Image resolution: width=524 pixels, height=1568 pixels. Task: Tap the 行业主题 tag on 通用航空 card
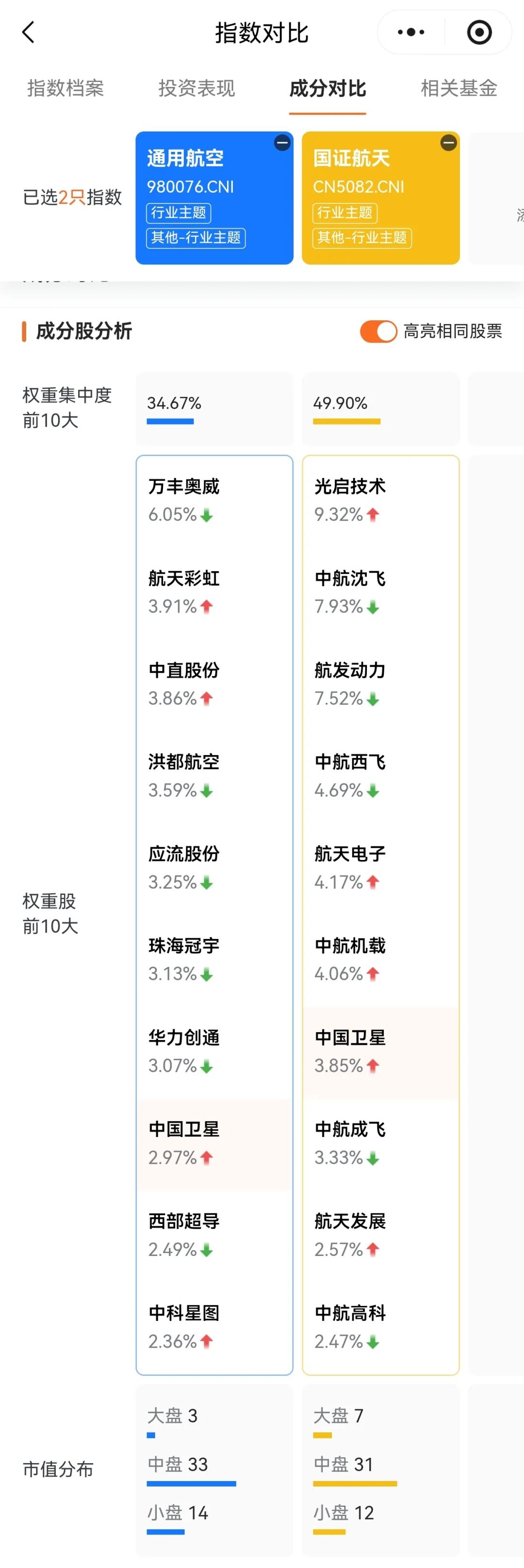[179, 213]
